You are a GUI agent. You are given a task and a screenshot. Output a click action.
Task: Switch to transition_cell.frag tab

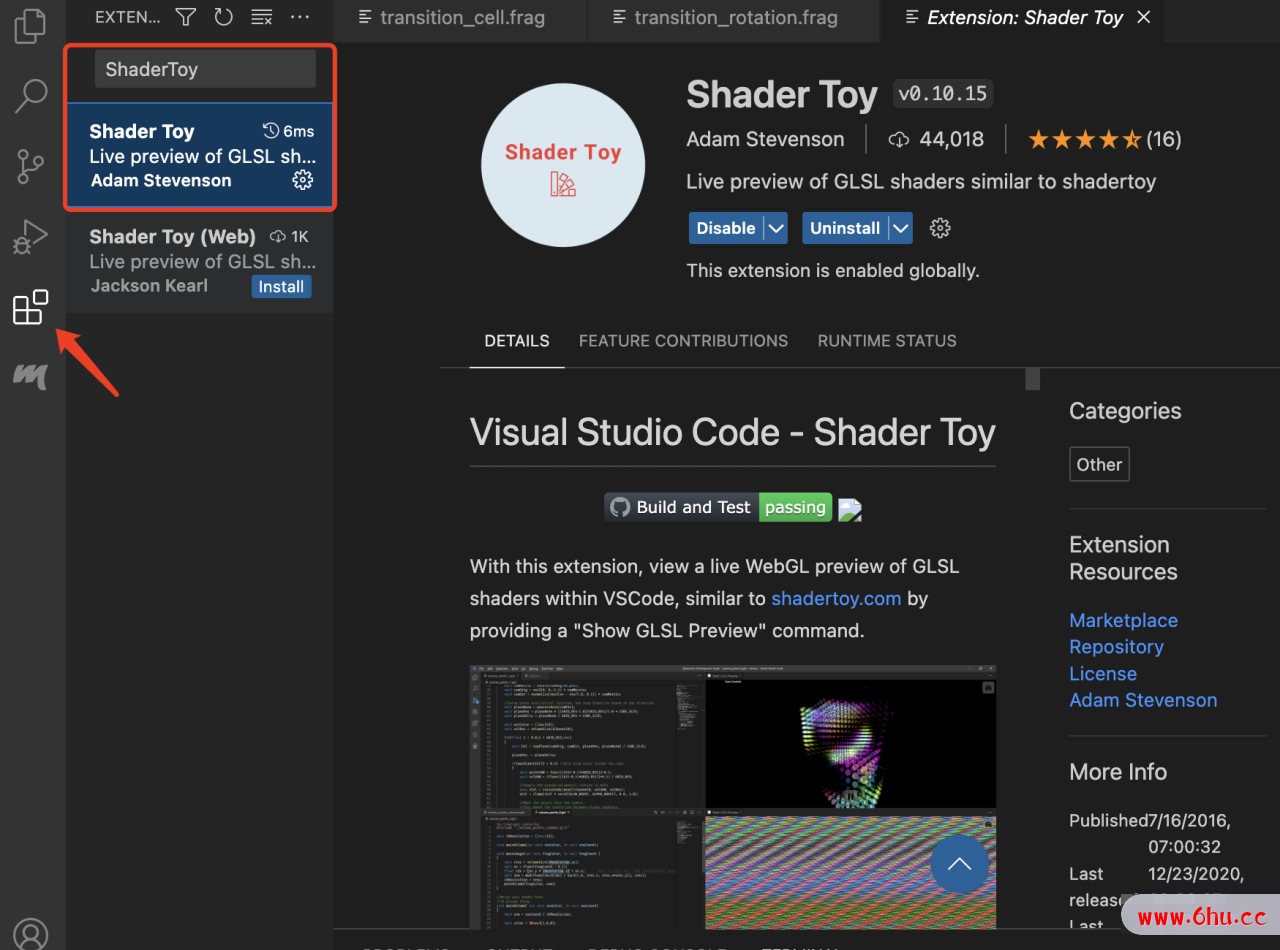[461, 17]
